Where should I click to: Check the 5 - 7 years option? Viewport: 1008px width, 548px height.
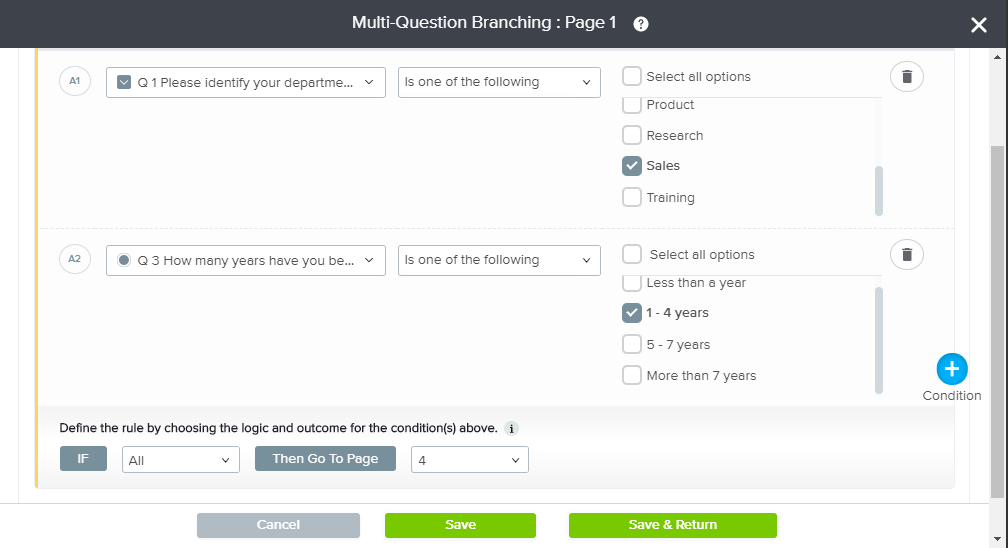pos(632,344)
